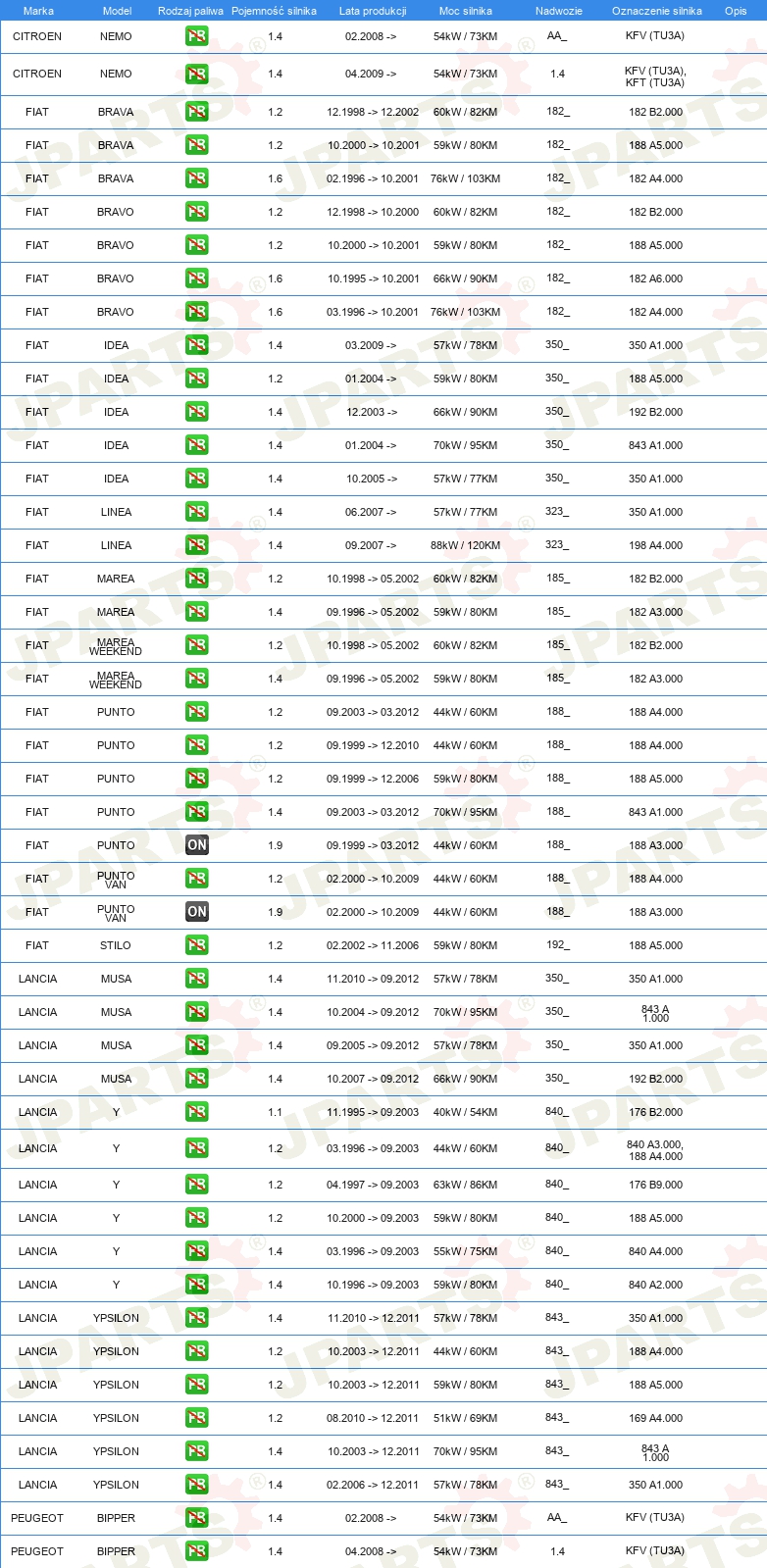Click petrol icon in Fiat Idea 03.2009 row
This screenshot has height=1568, width=767.
click(197, 345)
